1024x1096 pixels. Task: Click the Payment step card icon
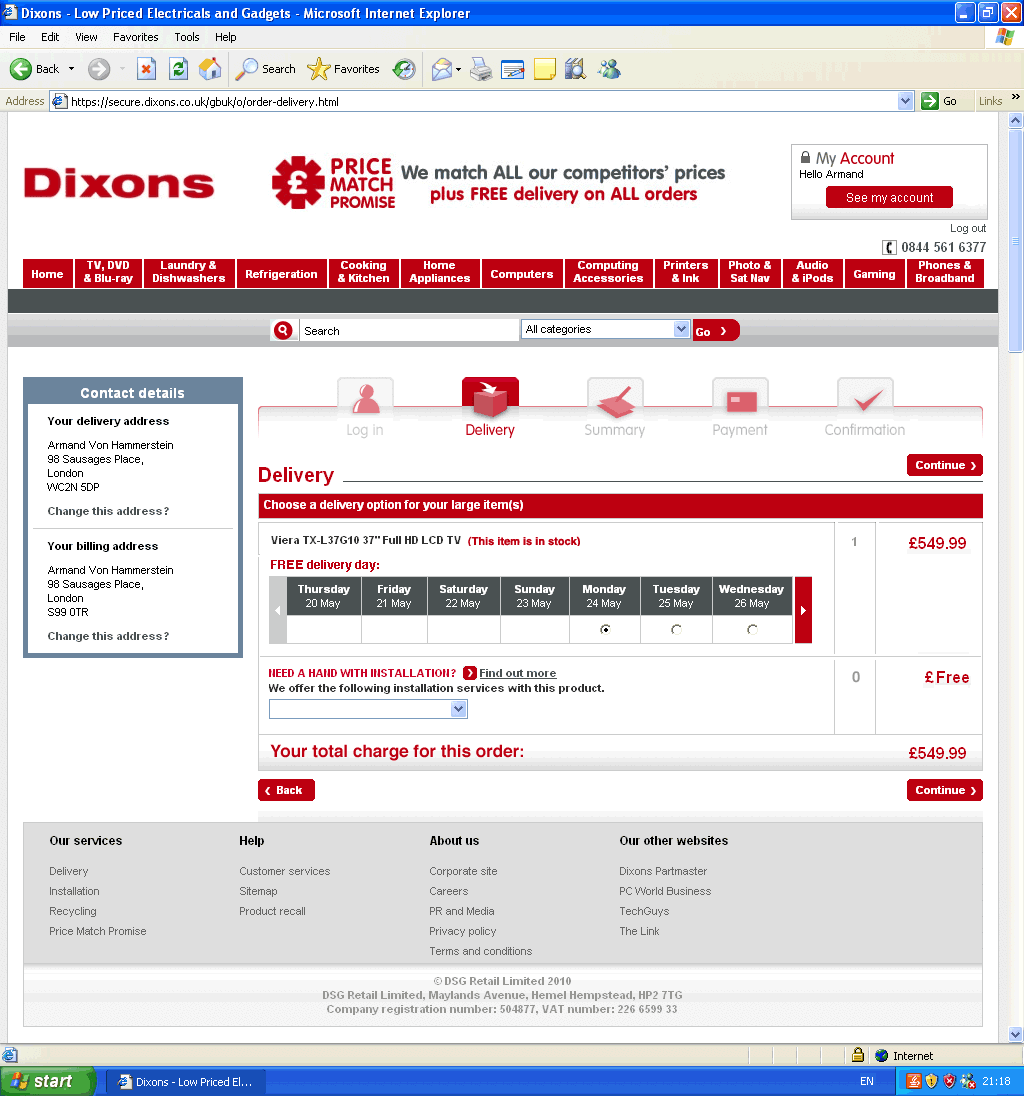coord(740,398)
